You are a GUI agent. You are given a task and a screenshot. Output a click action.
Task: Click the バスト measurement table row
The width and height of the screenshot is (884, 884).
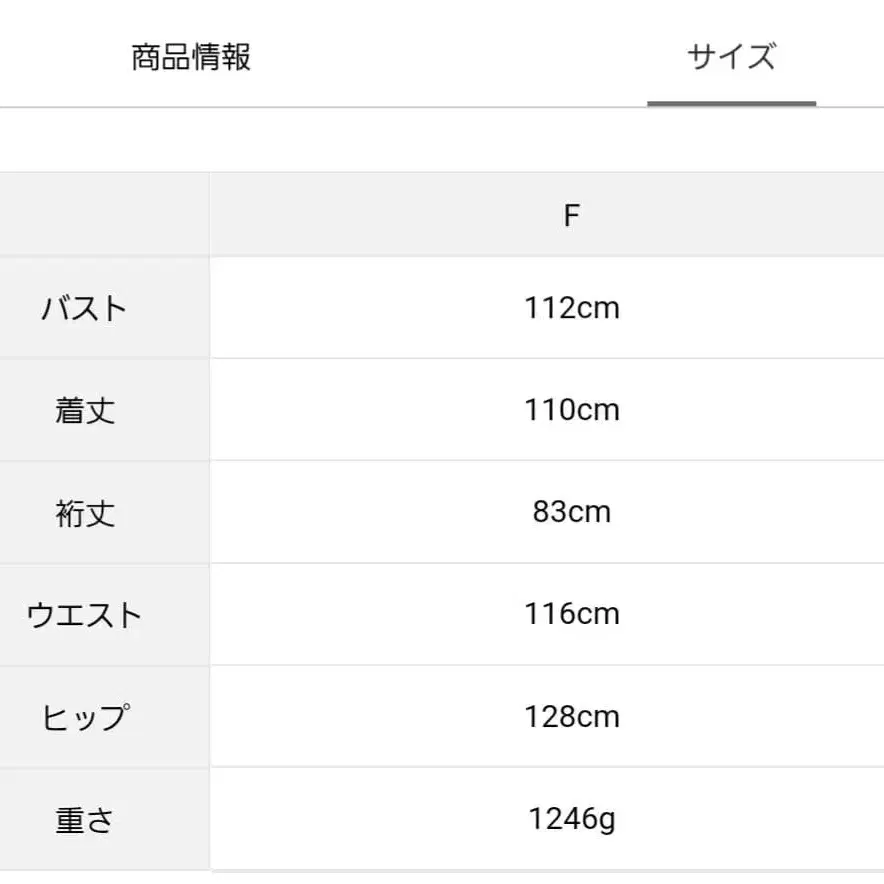(x=440, y=308)
